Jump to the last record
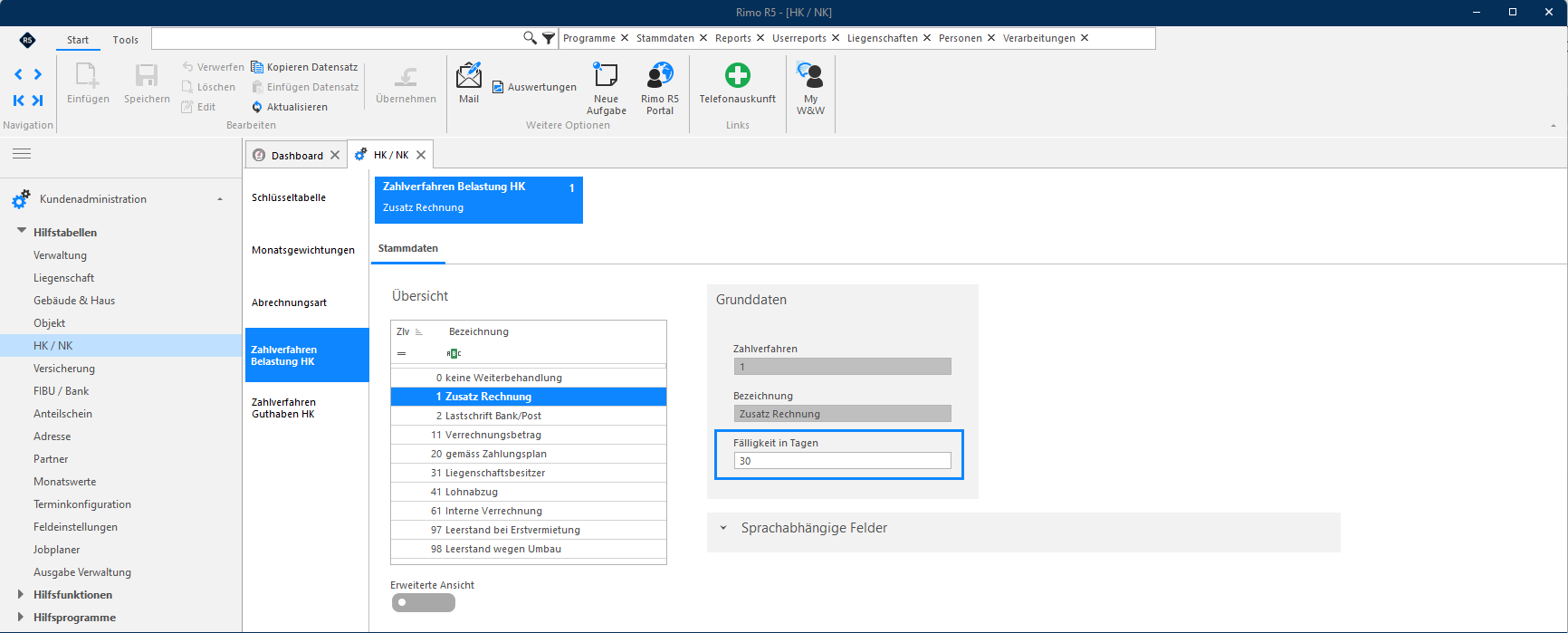1568x633 pixels. [x=38, y=101]
